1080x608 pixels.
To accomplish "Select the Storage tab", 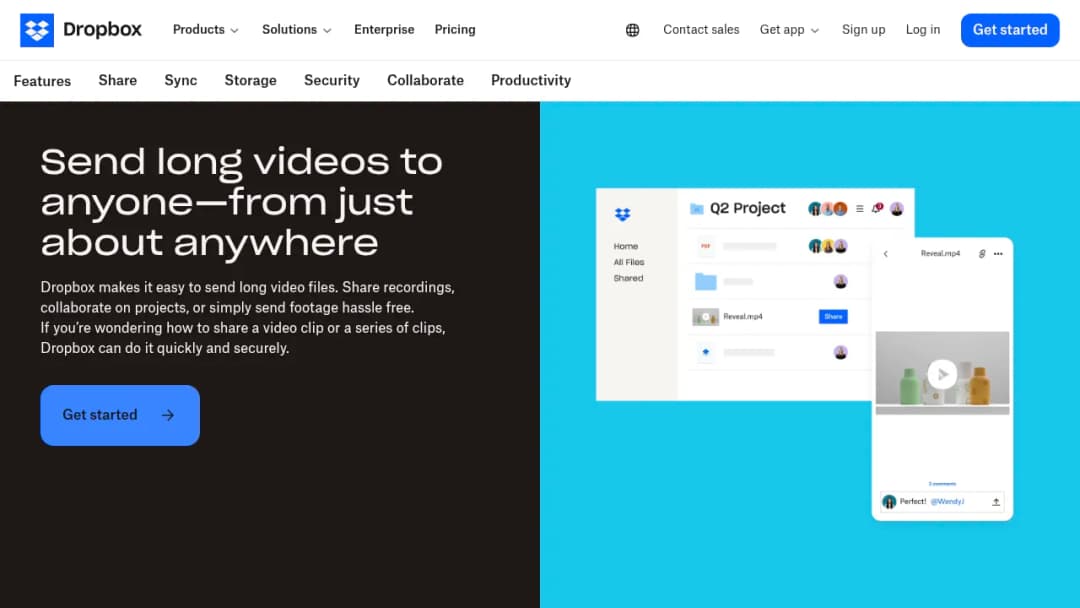I will 250,81.
